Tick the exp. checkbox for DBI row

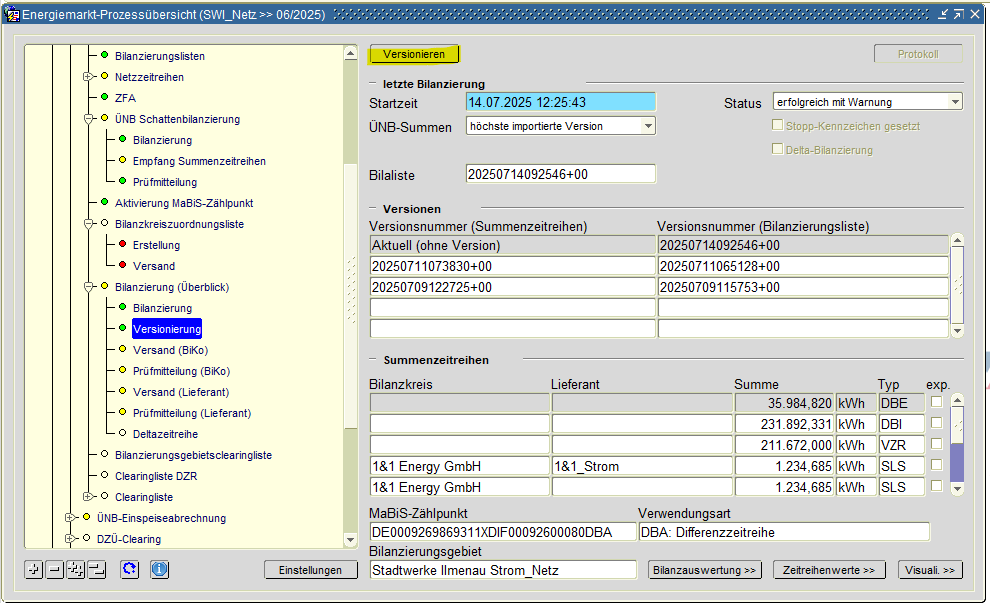coord(937,423)
